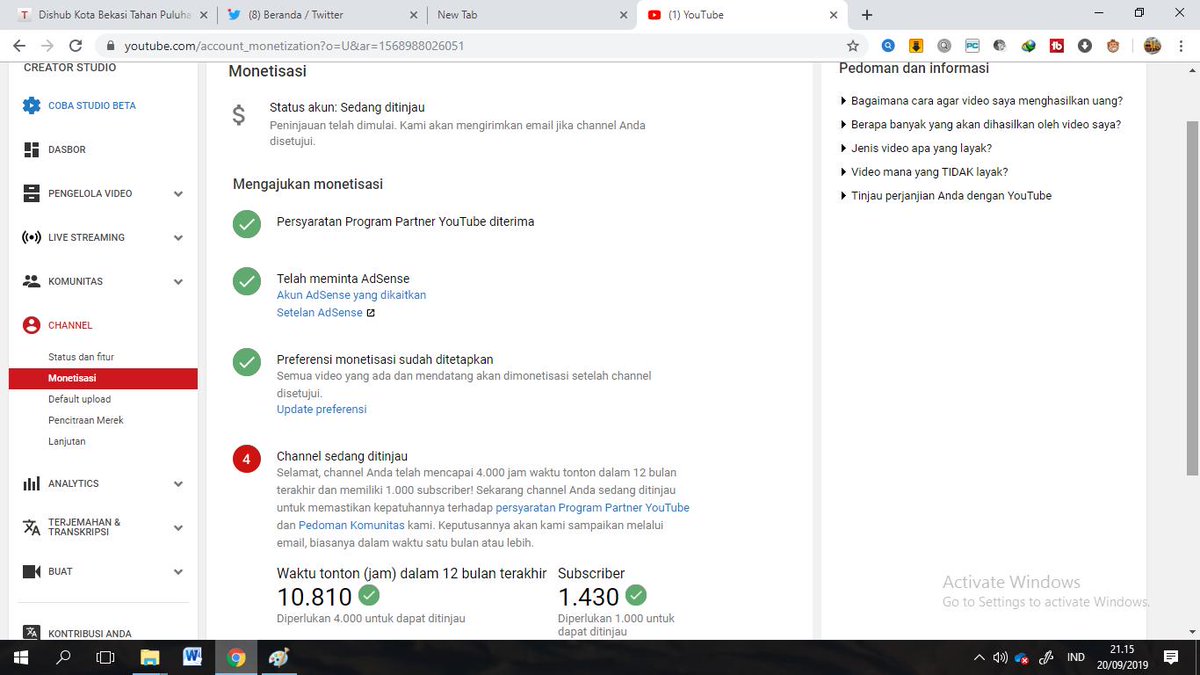Click the Analytics bar chart icon
Viewport: 1200px width, 675px height.
click(31, 484)
